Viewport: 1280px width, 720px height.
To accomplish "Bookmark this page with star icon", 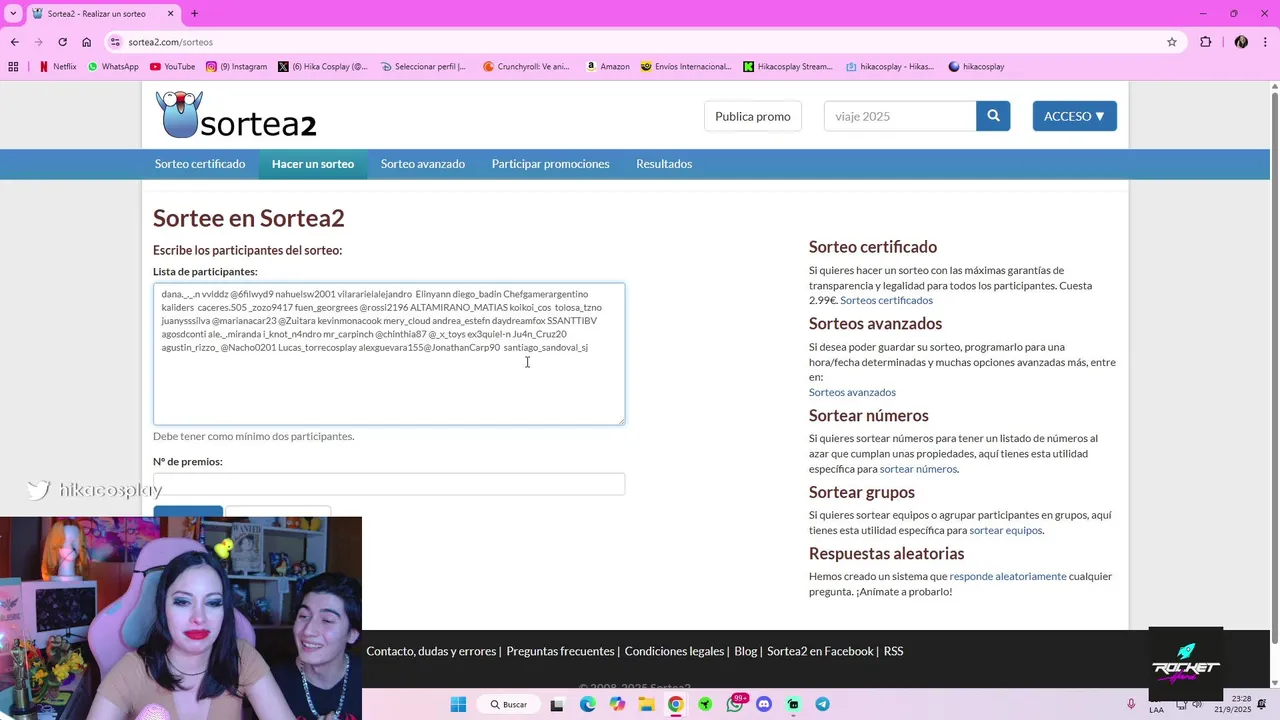I will (x=1172, y=42).
